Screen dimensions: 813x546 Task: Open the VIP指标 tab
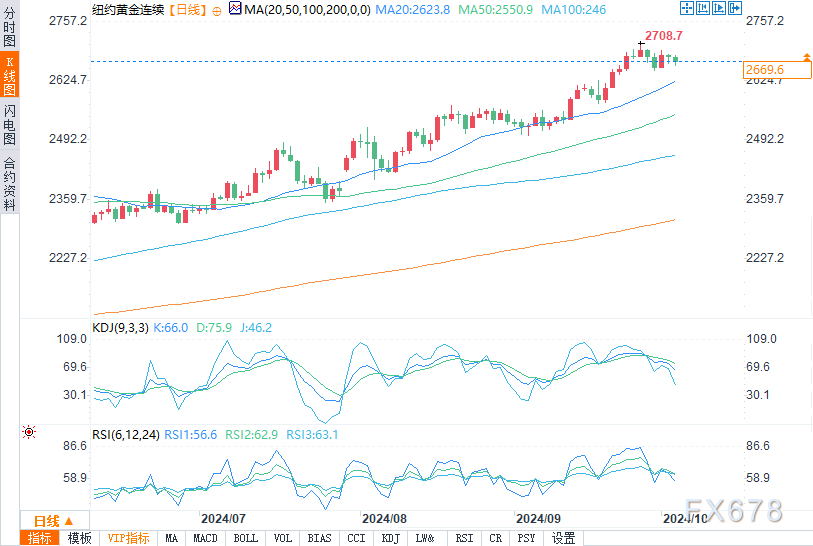(129, 538)
